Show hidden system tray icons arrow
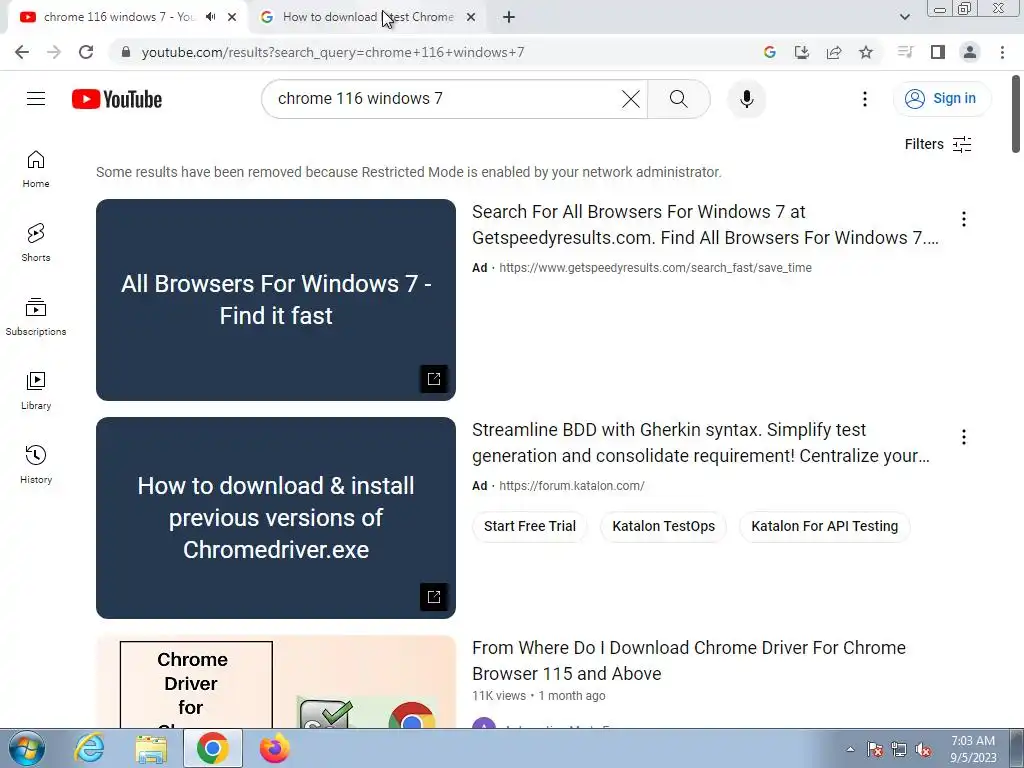The image size is (1024, 768). coord(850,749)
